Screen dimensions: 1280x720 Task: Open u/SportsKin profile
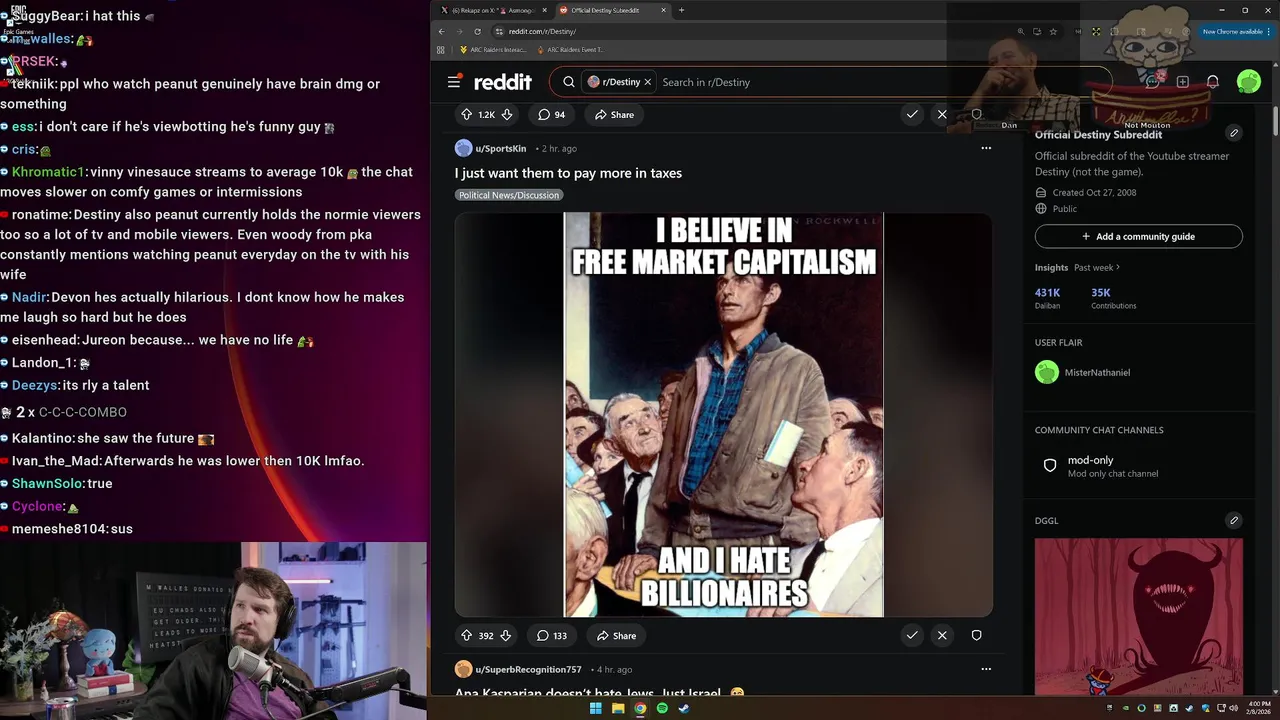coord(500,148)
